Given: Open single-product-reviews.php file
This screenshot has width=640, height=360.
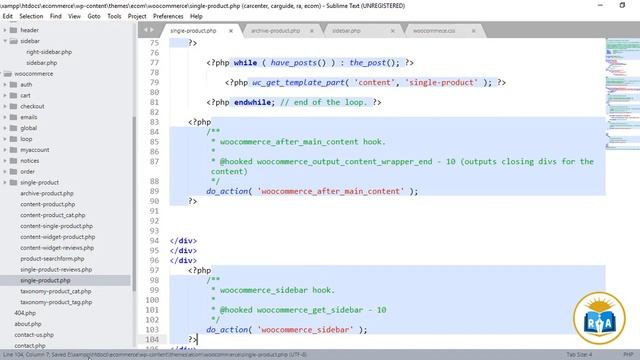Looking at the screenshot, I should pos(56,269).
